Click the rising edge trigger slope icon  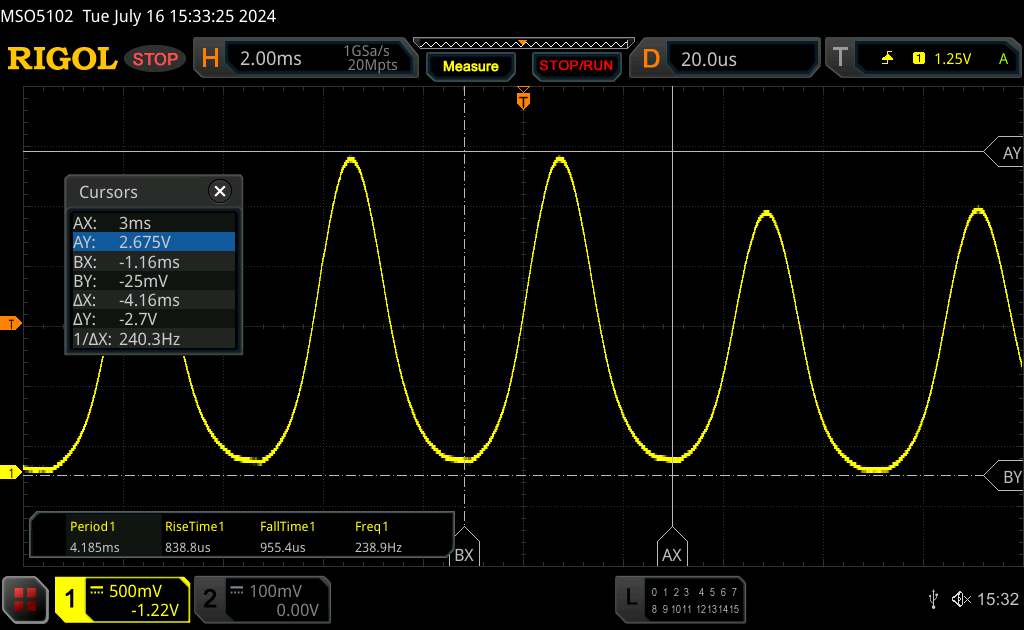click(x=888, y=59)
